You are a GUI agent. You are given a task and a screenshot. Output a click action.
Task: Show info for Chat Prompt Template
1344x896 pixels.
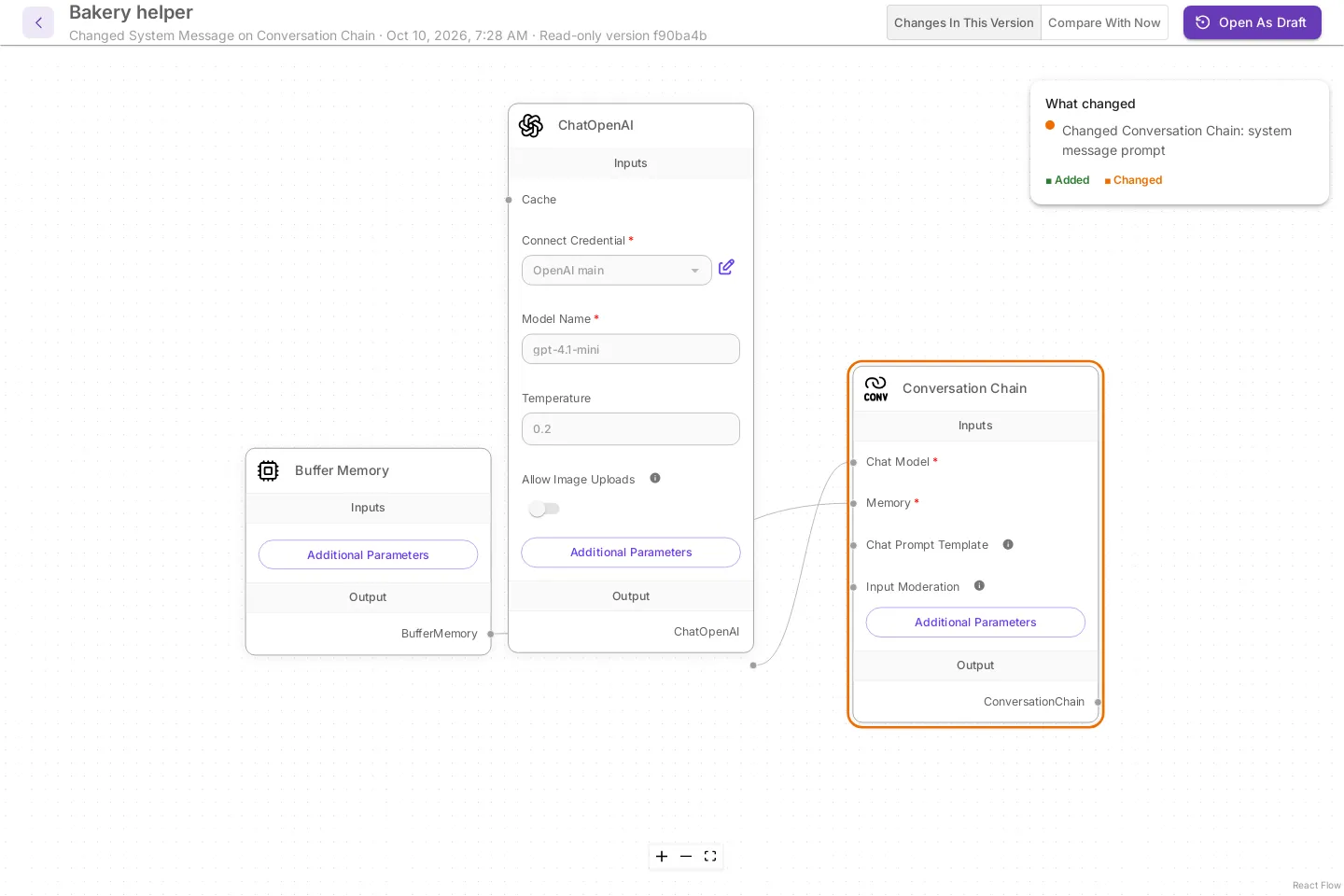[1008, 544]
